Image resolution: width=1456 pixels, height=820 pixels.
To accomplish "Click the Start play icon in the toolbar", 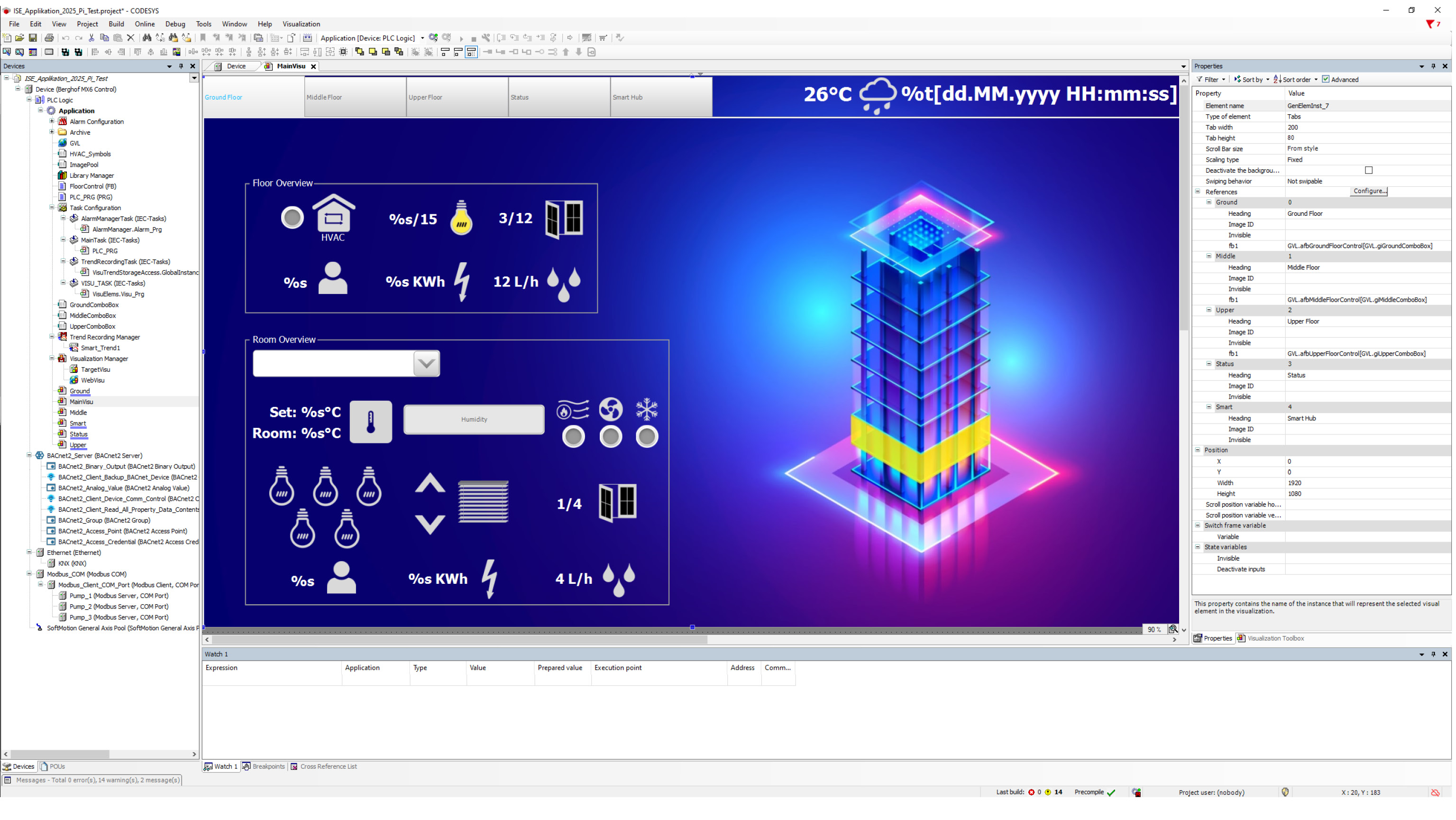I will [x=461, y=38].
